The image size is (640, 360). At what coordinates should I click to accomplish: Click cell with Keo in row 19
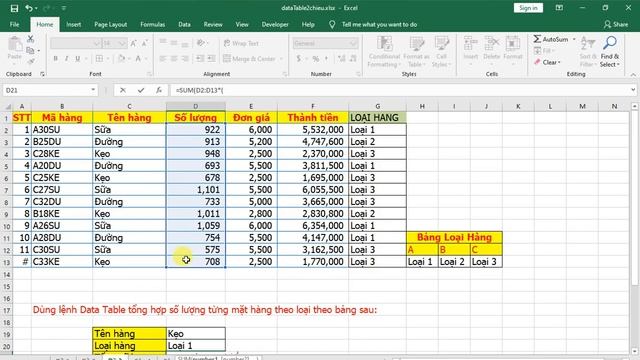196,333
